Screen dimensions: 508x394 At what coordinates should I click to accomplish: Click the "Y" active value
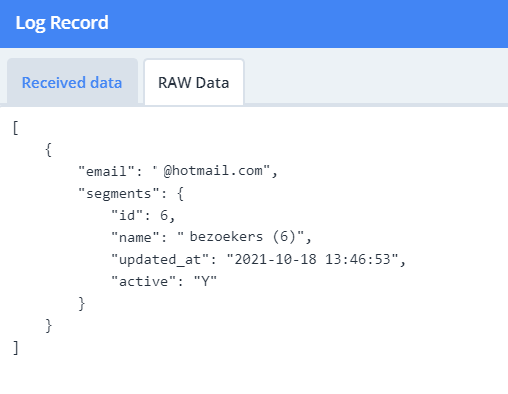click(205, 282)
